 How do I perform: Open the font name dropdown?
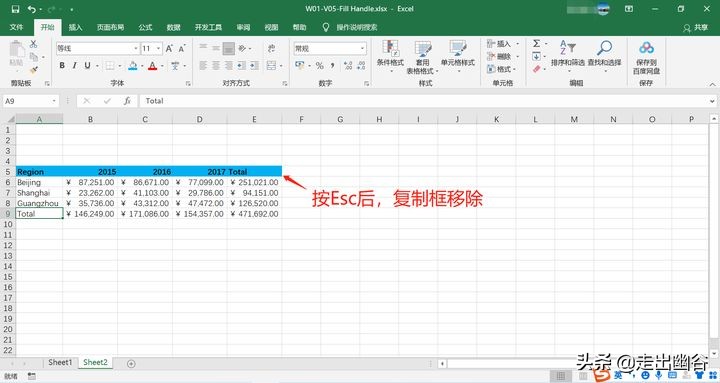pos(136,48)
